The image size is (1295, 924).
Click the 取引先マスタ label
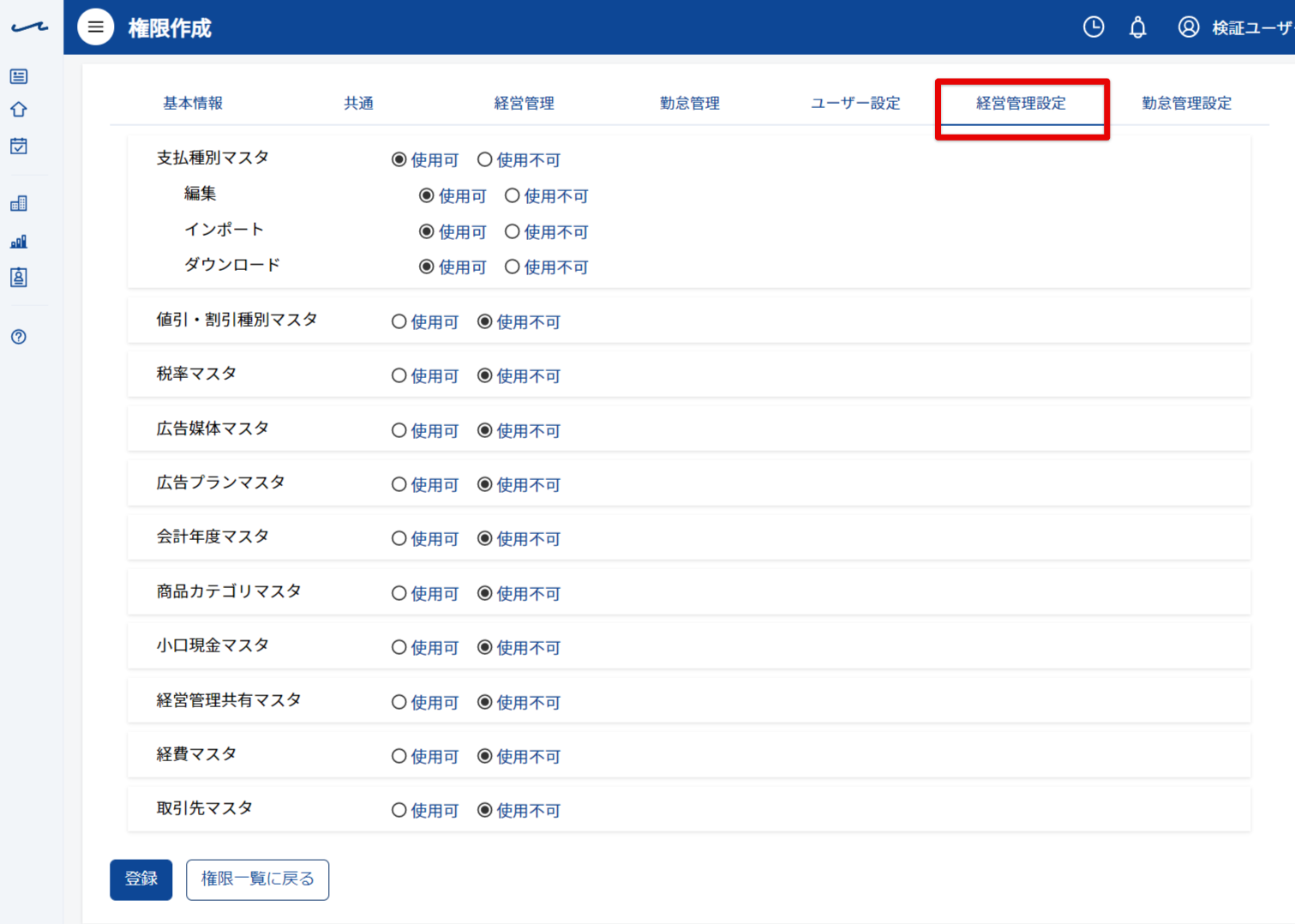point(205,808)
